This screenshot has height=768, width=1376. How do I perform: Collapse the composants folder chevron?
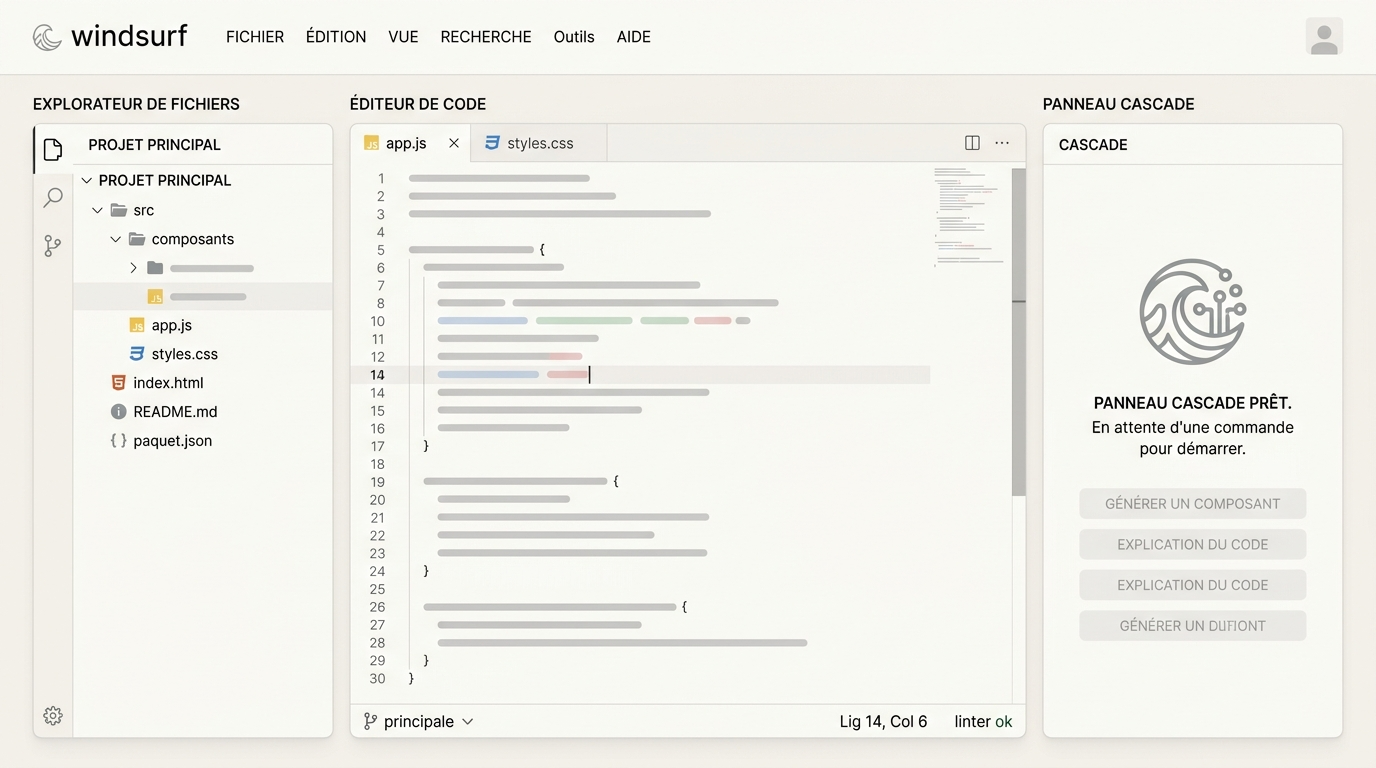pyautogui.click(x=115, y=239)
